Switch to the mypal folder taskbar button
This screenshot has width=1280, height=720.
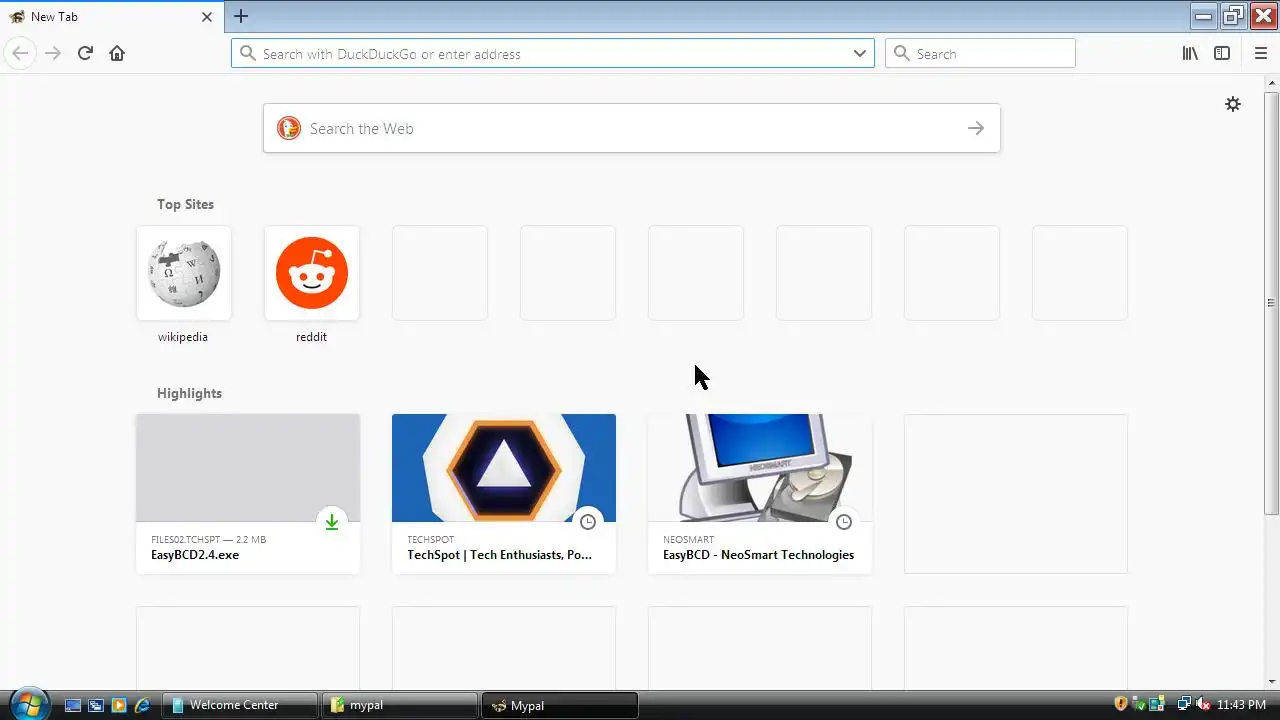click(x=402, y=705)
